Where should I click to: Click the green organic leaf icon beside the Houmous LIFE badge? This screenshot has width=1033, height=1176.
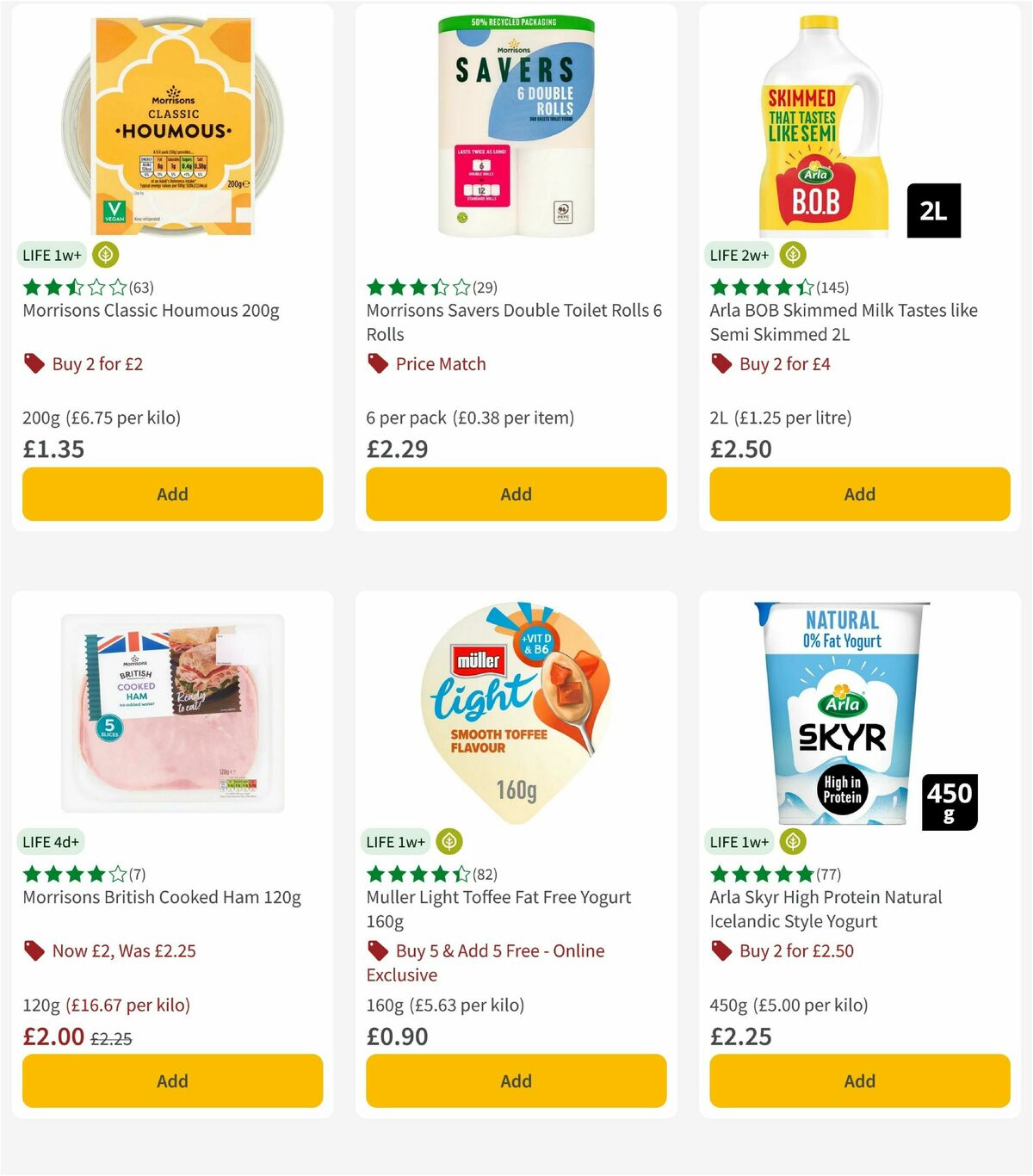click(x=104, y=255)
